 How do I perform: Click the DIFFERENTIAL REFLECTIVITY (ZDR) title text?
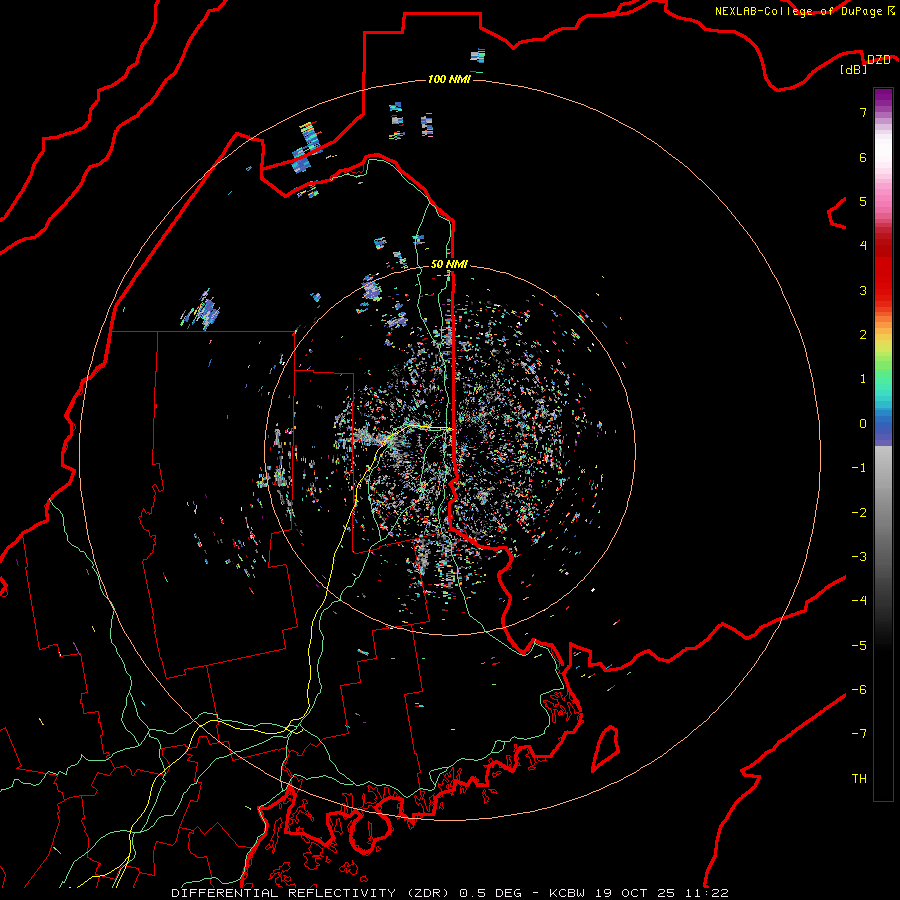click(x=312, y=893)
